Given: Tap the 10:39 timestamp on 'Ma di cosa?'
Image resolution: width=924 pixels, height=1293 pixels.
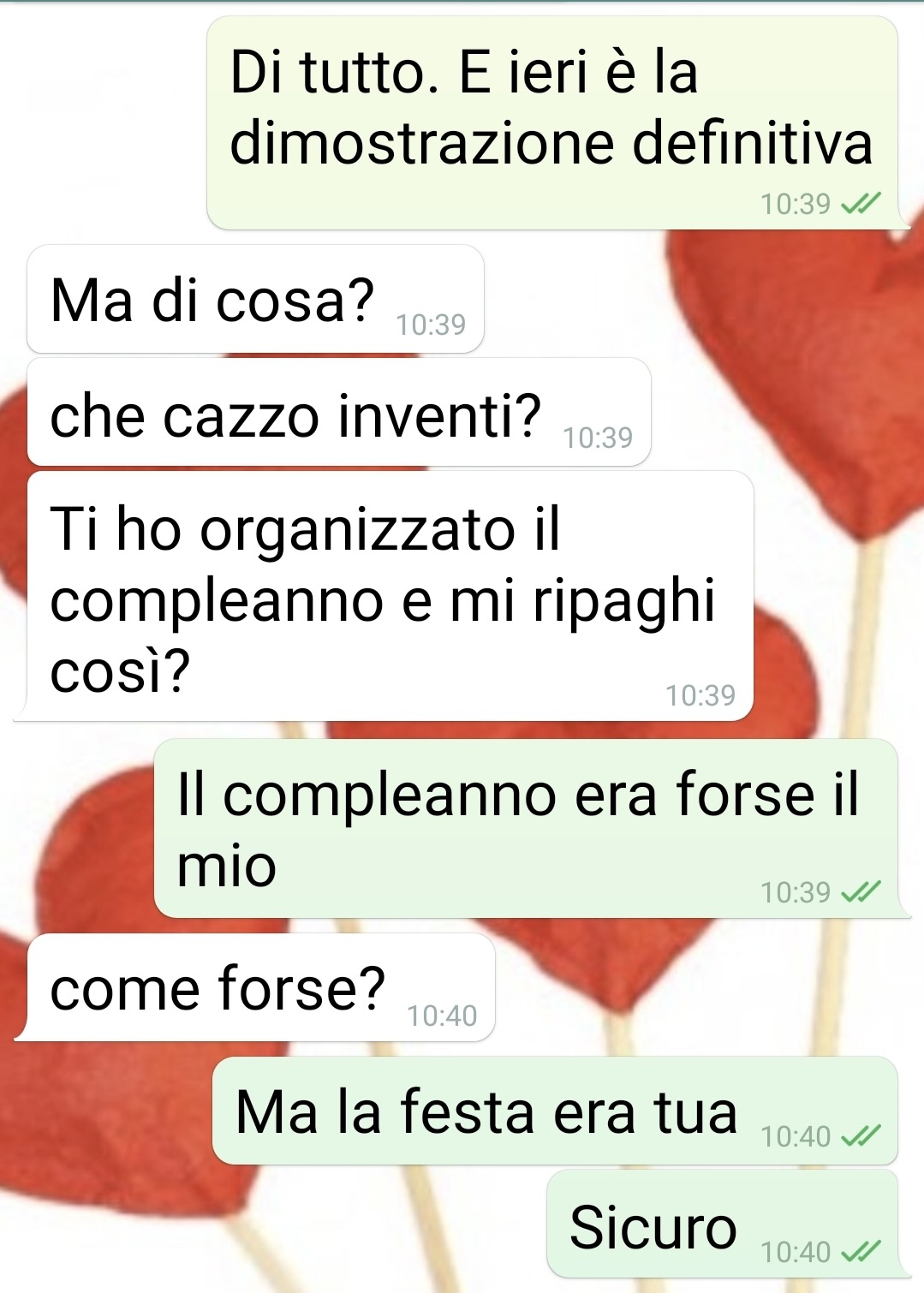Looking at the screenshot, I should click(431, 325).
